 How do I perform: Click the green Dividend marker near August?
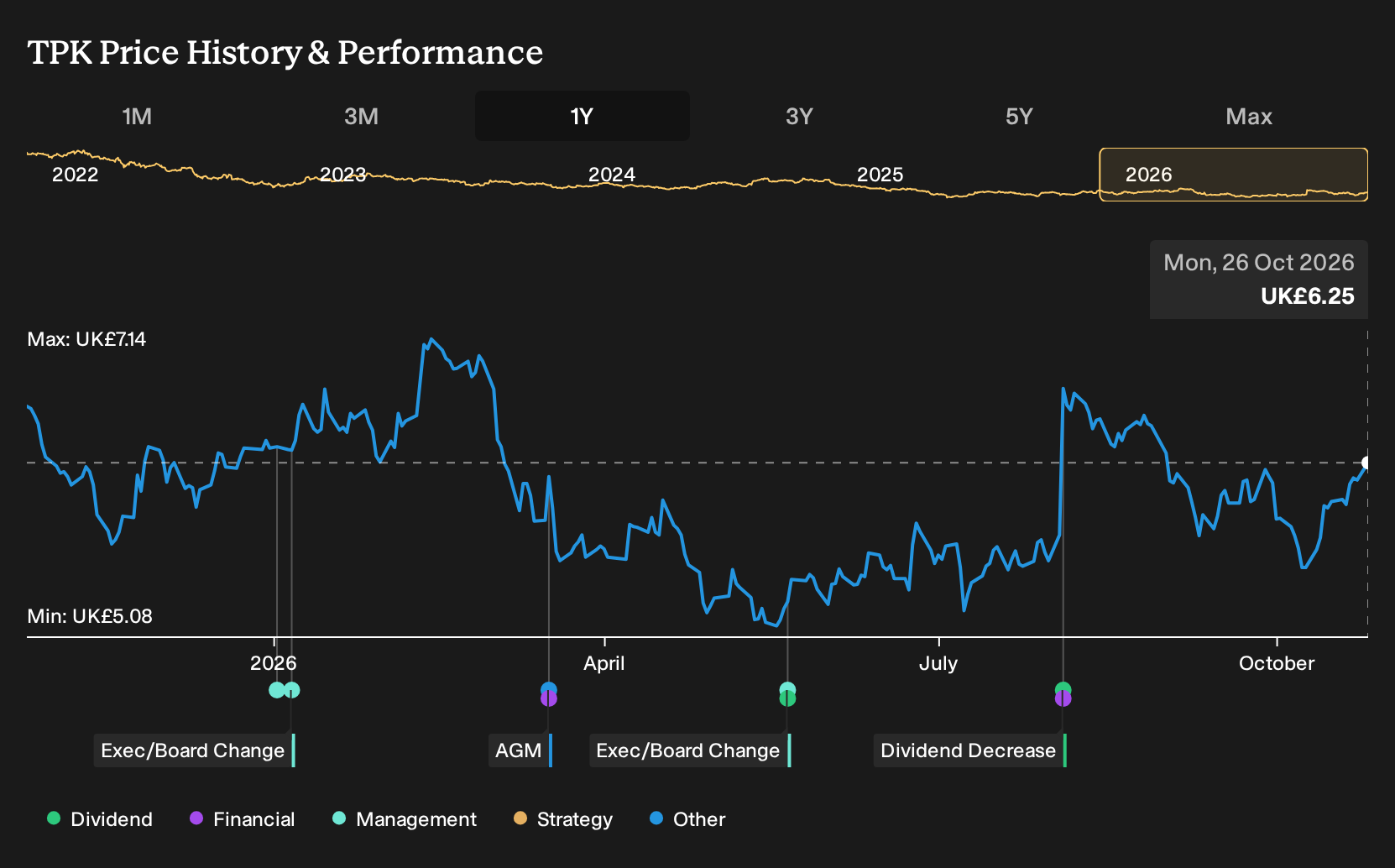pyautogui.click(x=1063, y=690)
